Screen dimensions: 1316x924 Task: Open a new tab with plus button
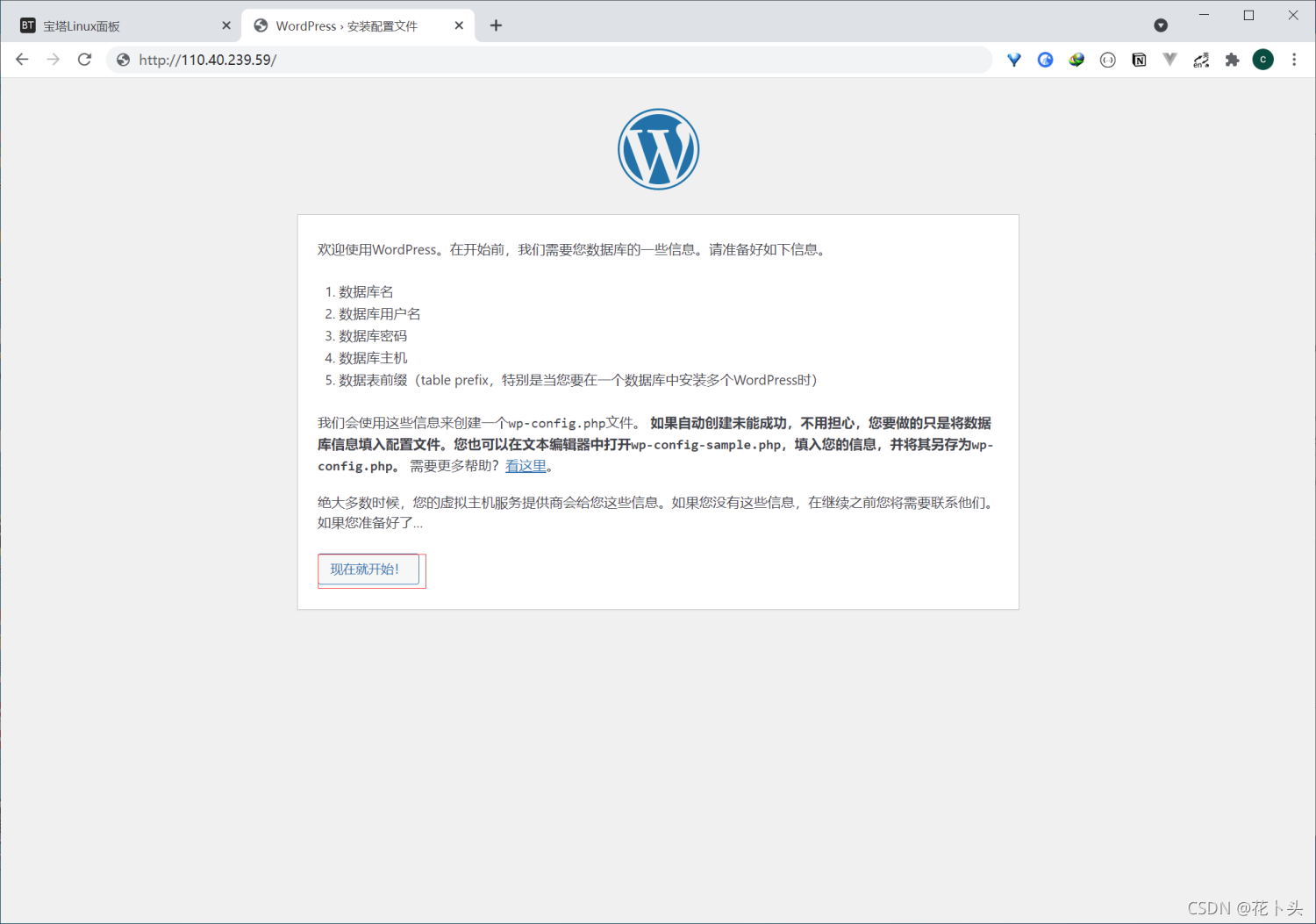point(496,25)
